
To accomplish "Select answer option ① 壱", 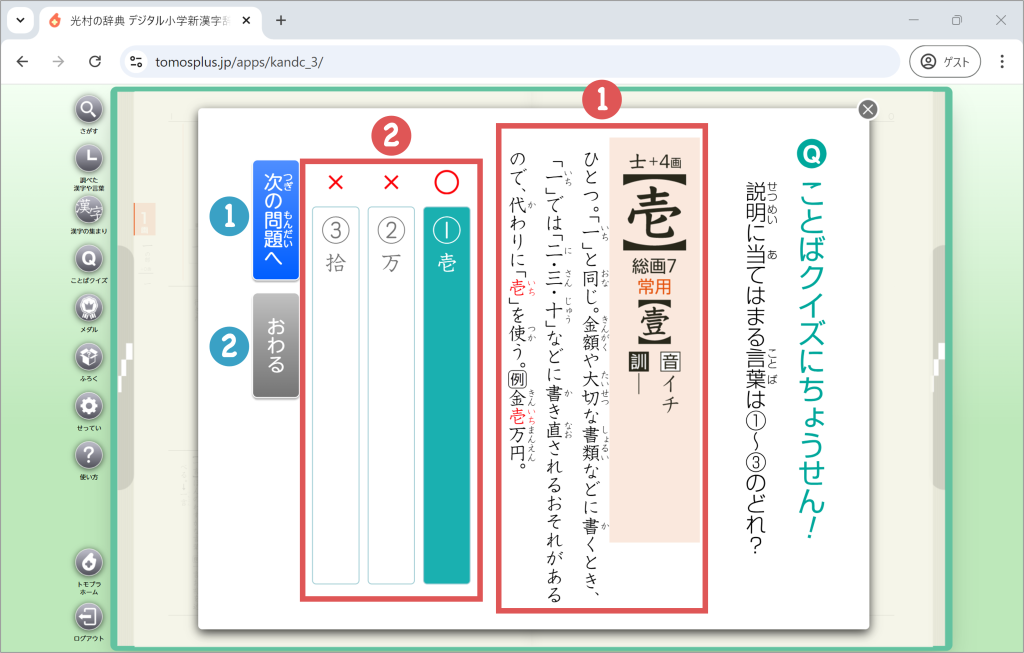I will tap(447, 395).
